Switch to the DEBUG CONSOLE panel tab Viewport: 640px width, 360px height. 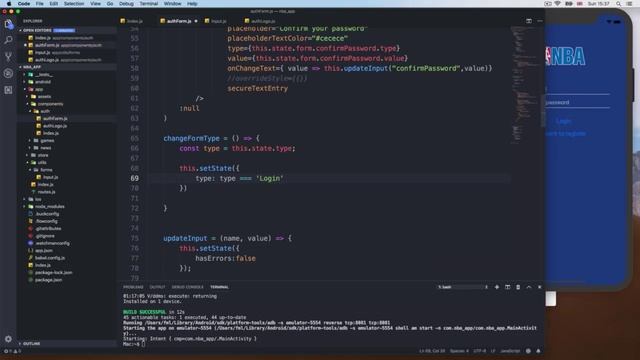(187, 287)
